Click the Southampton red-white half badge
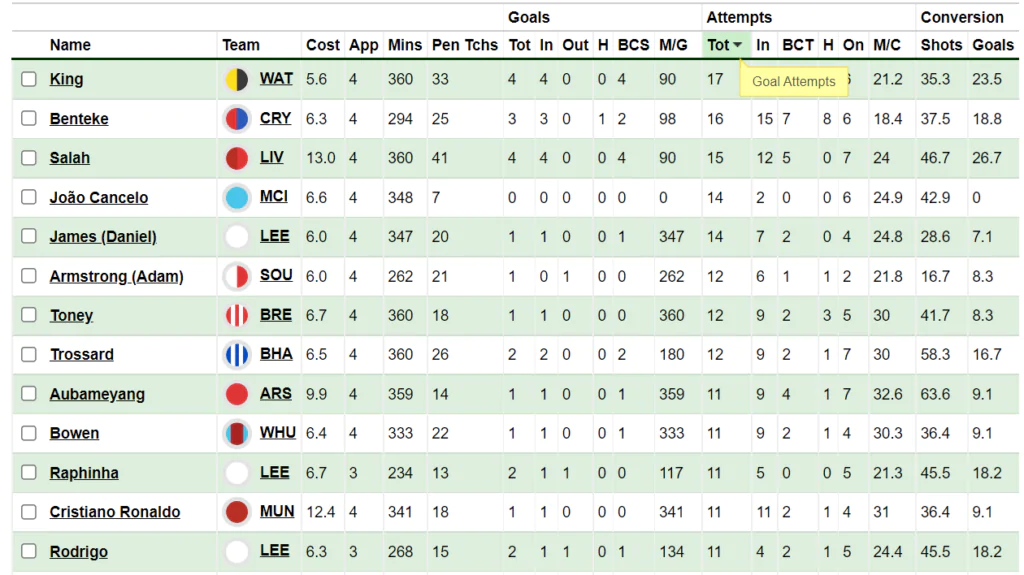 point(236,276)
